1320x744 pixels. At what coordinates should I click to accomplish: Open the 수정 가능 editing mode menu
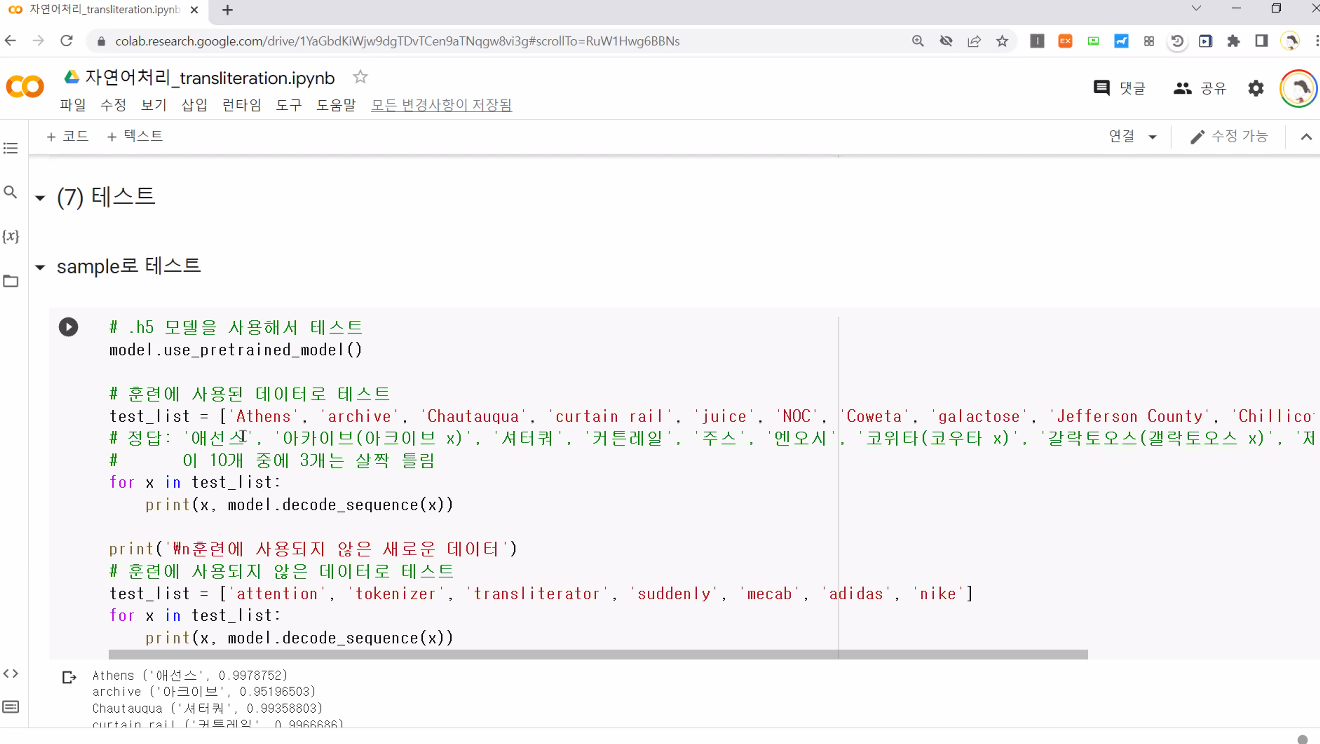1229,136
